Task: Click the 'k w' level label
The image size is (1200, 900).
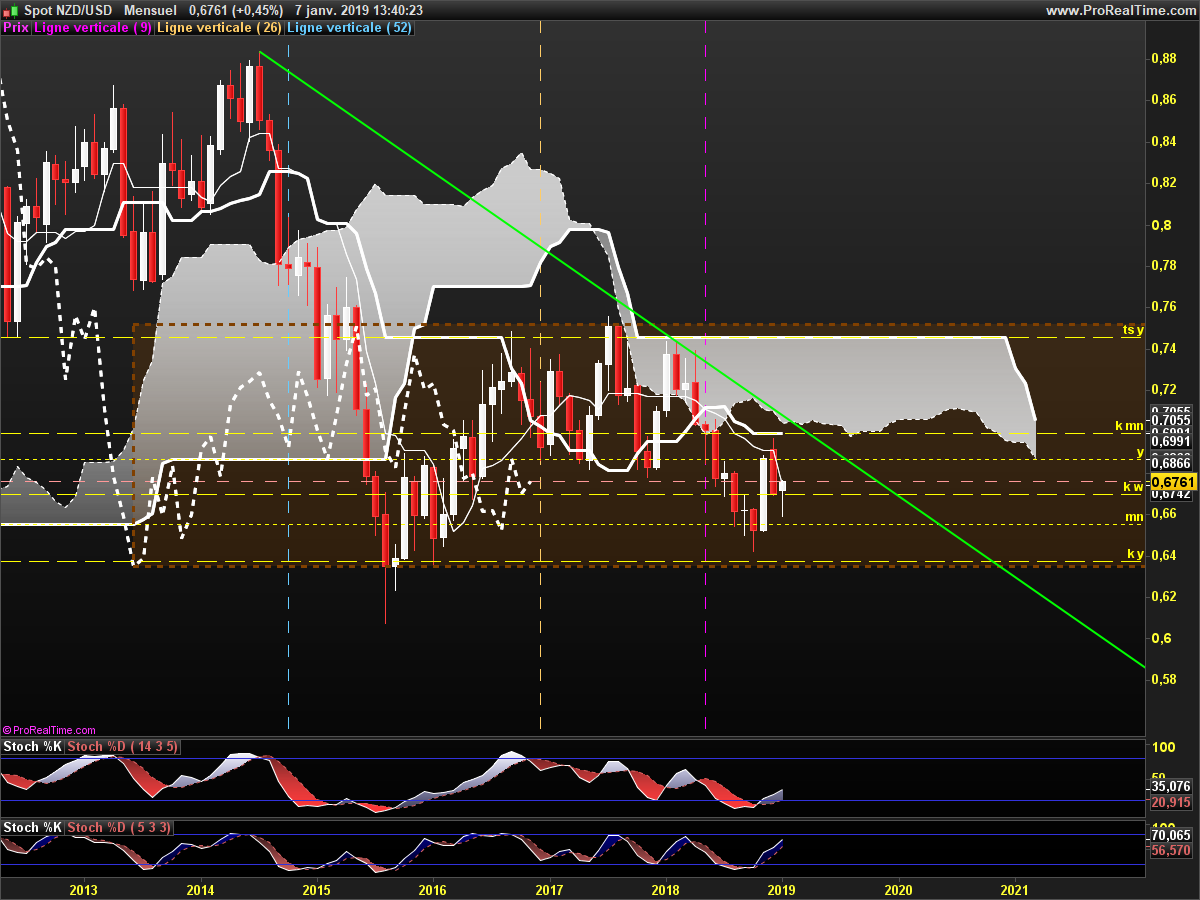Action: (1132, 487)
